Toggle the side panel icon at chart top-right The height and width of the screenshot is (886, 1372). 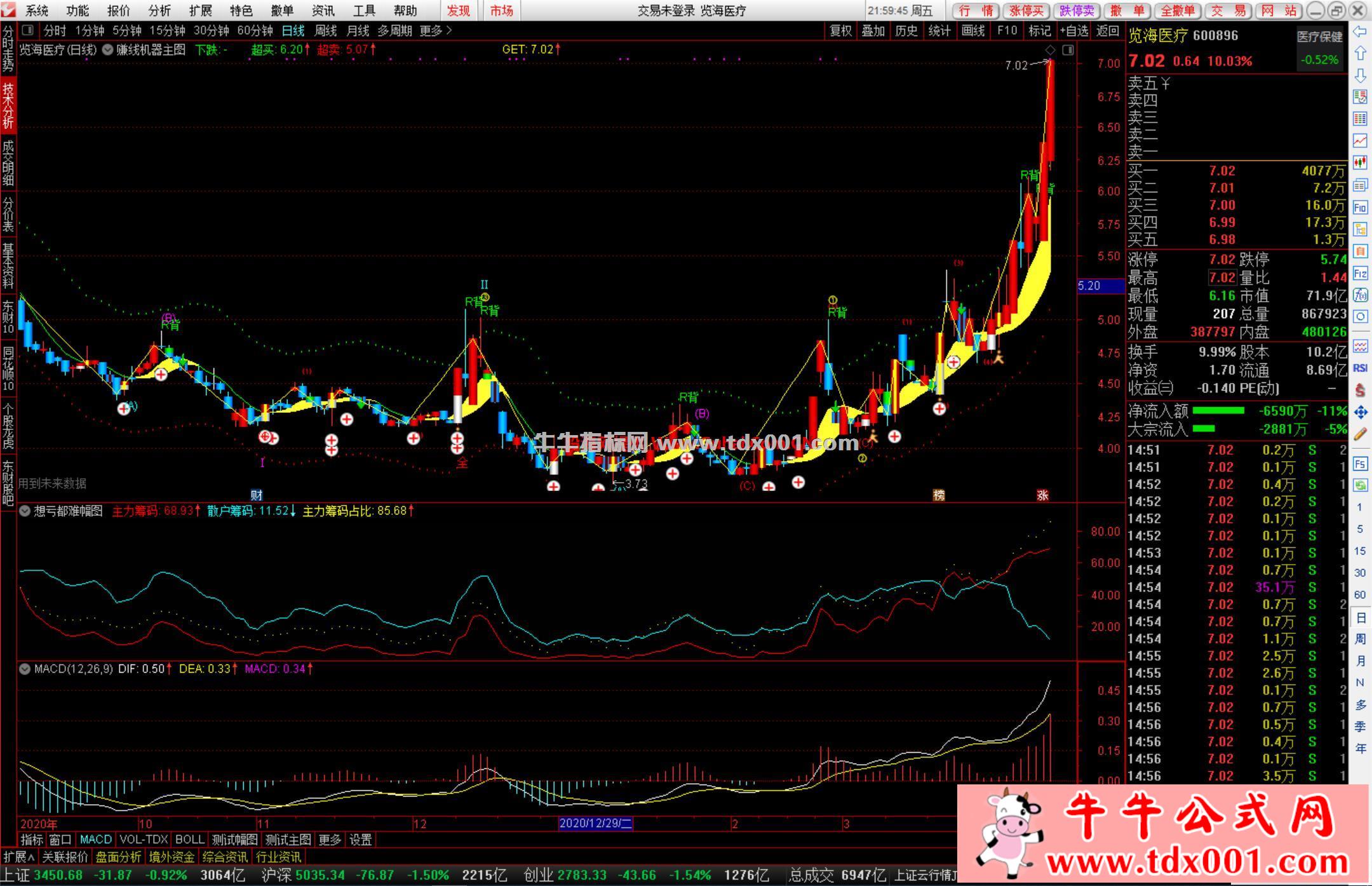coord(1068,50)
